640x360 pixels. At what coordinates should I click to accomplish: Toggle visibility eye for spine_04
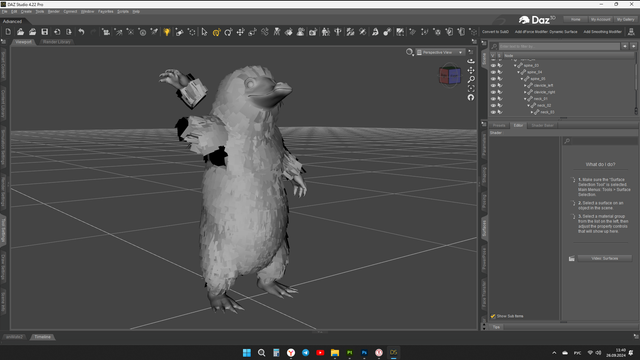[x=493, y=72]
